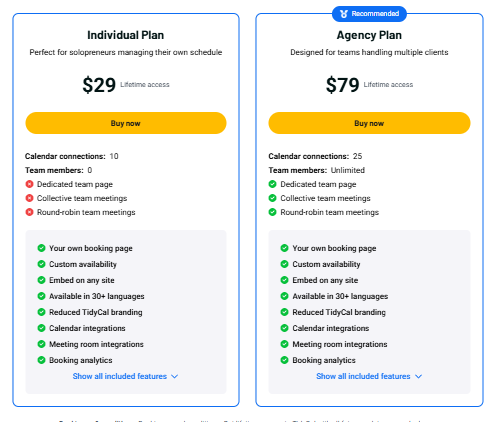The width and height of the screenshot is (495, 422).
Task: Click green check beside Agency Round-robin team meetings
Action: pos(272,212)
